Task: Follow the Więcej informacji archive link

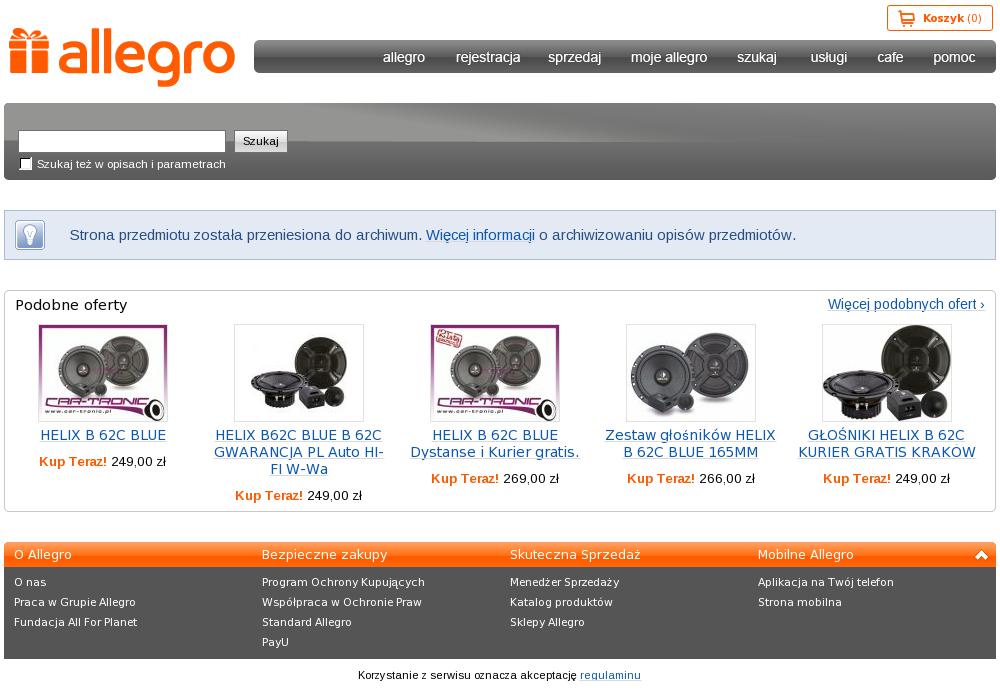Action: click(480, 235)
